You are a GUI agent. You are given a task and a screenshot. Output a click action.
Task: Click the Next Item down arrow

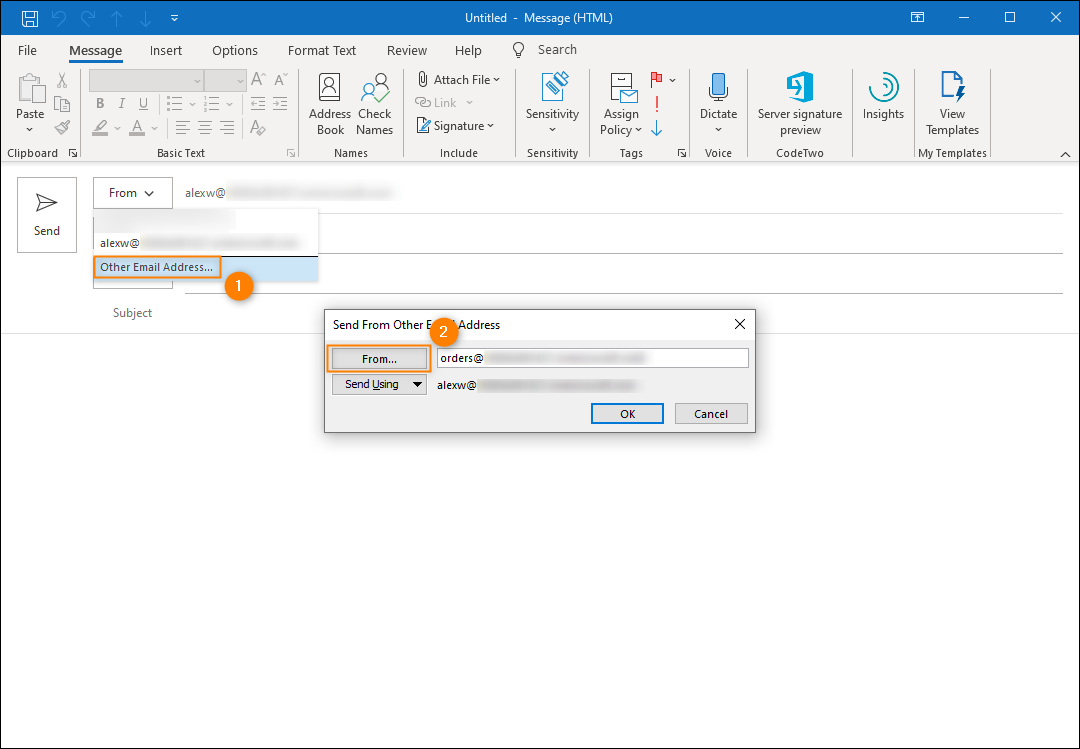tap(145, 18)
